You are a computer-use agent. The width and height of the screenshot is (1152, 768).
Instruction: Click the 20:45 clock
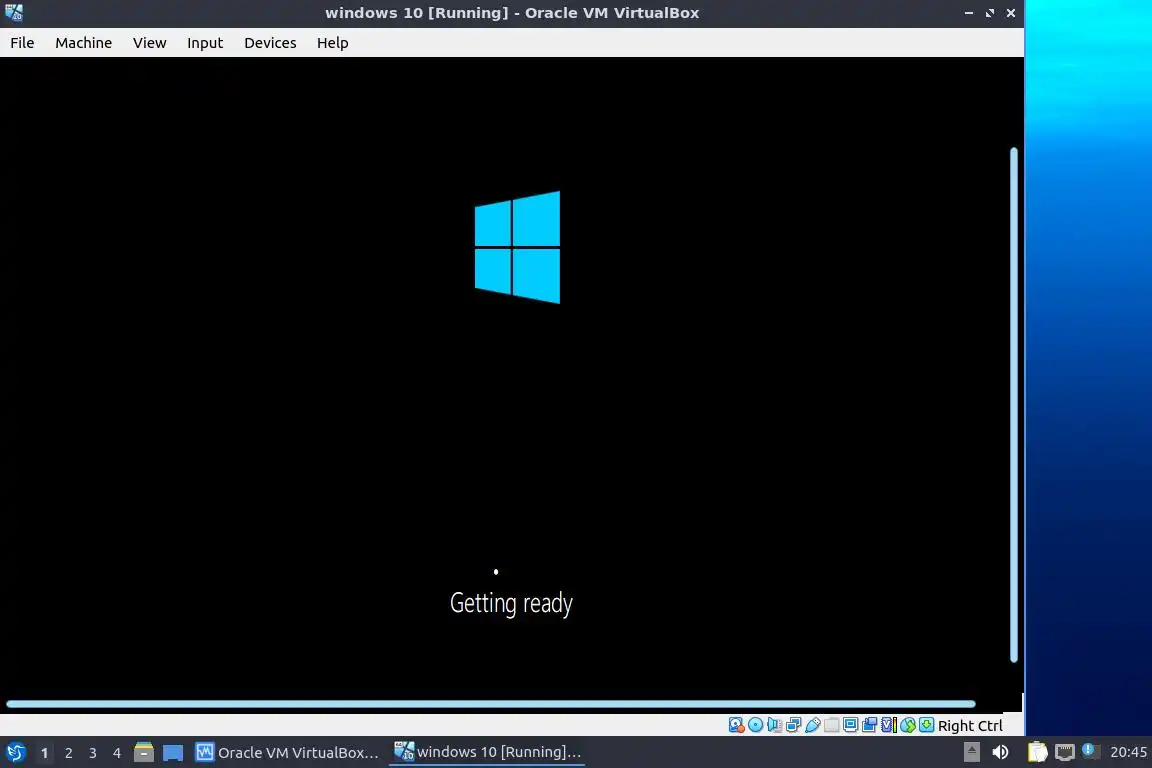(1128, 752)
